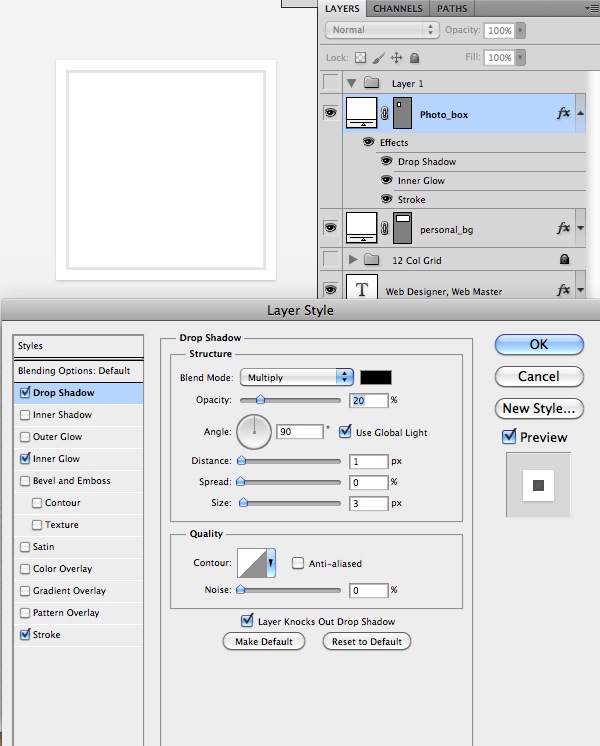Viewport: 600px width, 746px height.
Task: Enable Outer Glow style checkbox
Action: click(x=25, y=437)
